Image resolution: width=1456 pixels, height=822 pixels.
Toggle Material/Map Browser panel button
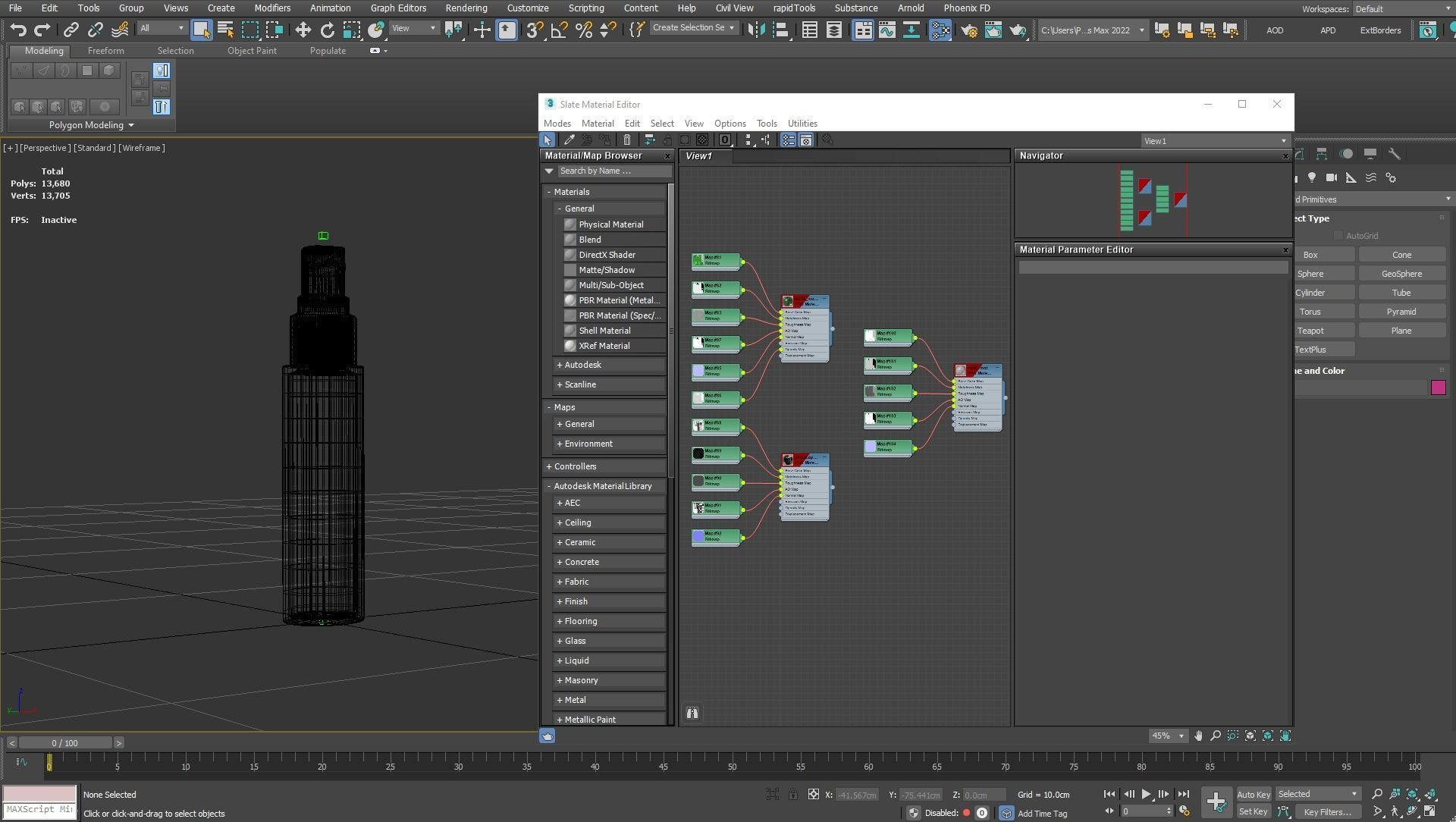(x=789, y=140)
